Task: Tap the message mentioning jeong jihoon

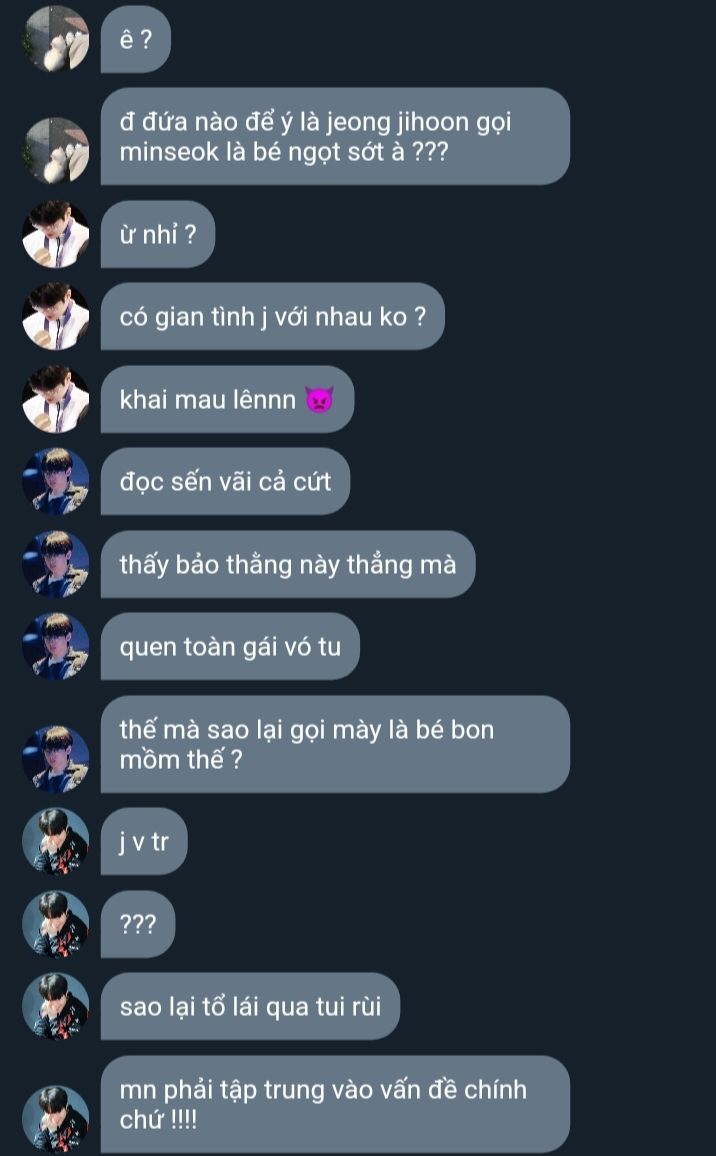Action: [335, 136]
